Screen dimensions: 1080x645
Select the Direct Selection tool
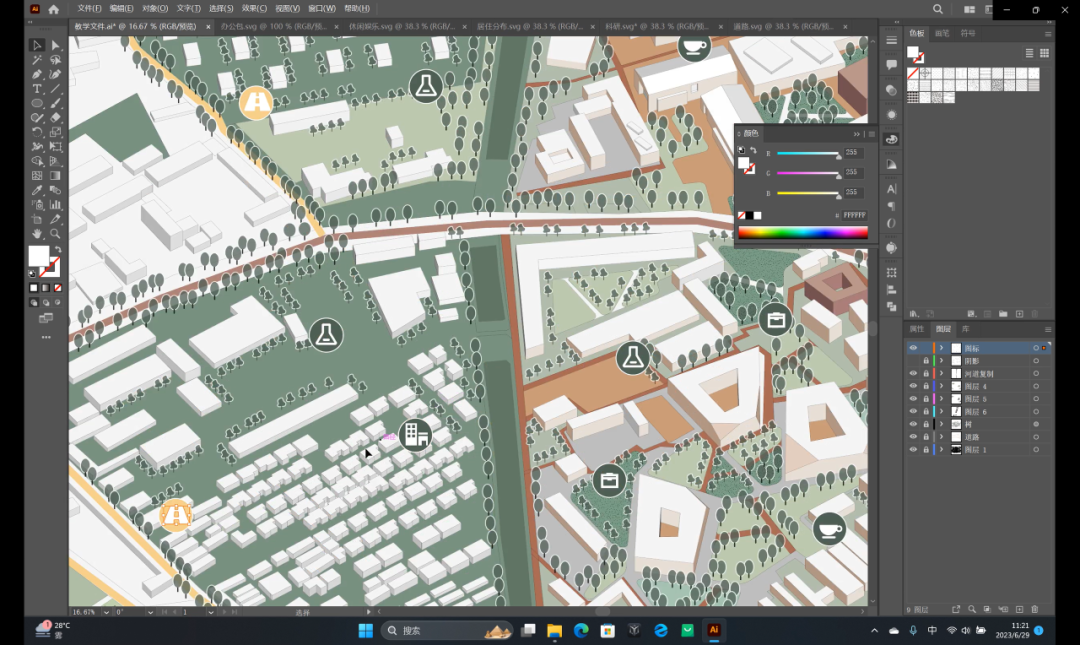point(56,45)
